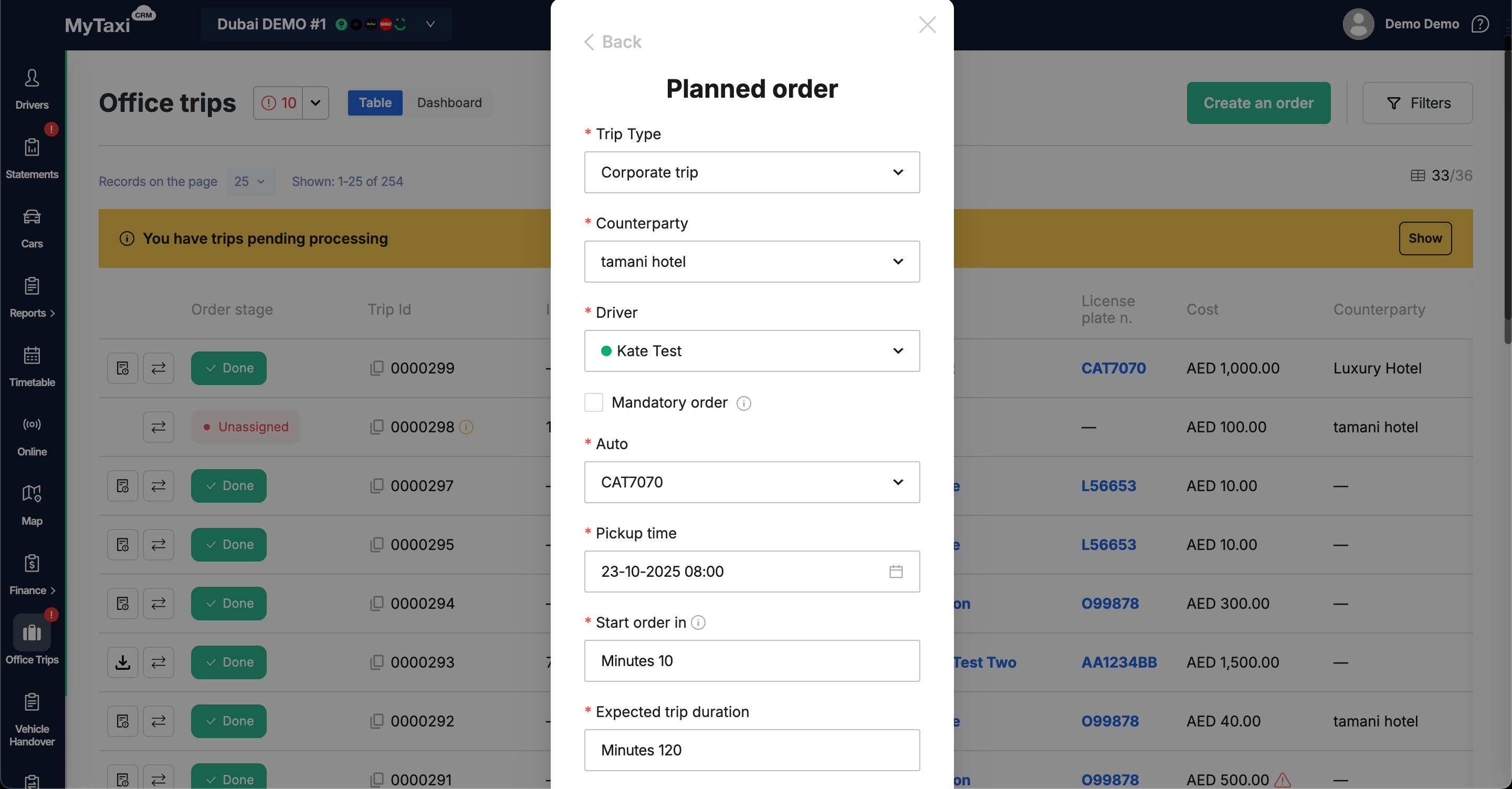The image size is (1512, 789).
Task: Expand the Trip Type dropdown
Action: pos(751,172)
